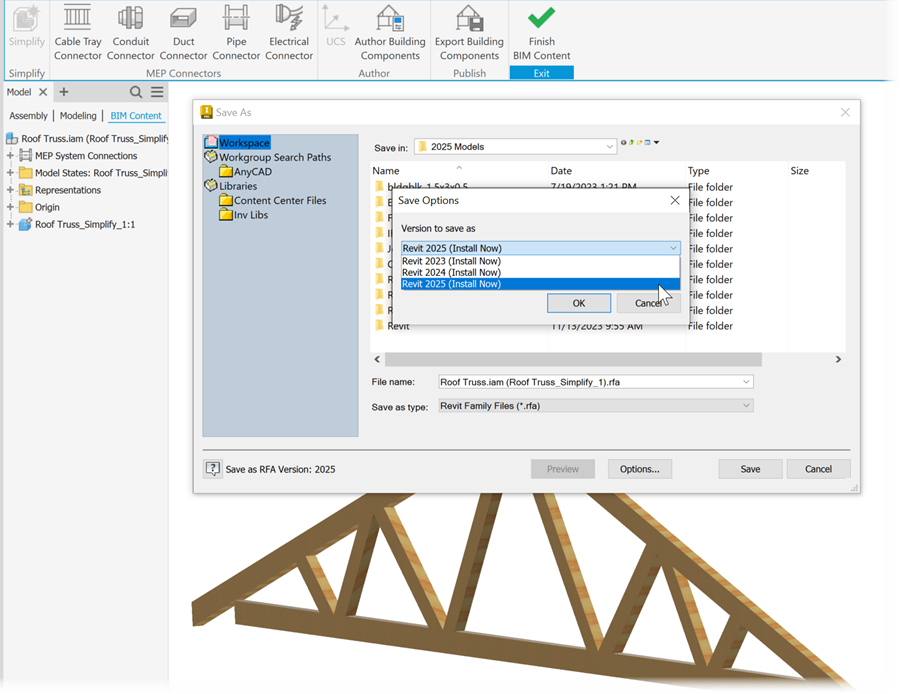Viewport: 900px width, 694px height.
Task: Go back using Save in navigation icon
Action: (x=624, y=142)
